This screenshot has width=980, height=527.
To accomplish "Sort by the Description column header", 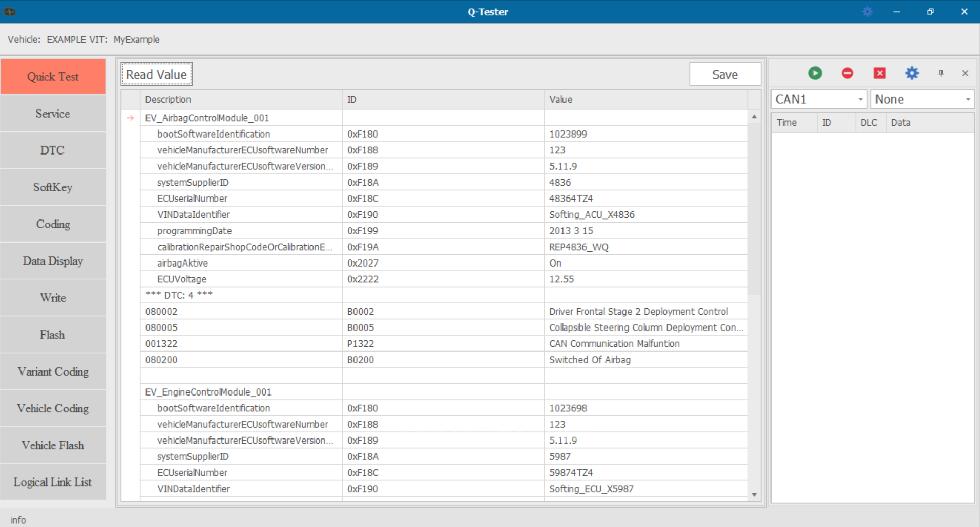I will (x=241, y=99).
